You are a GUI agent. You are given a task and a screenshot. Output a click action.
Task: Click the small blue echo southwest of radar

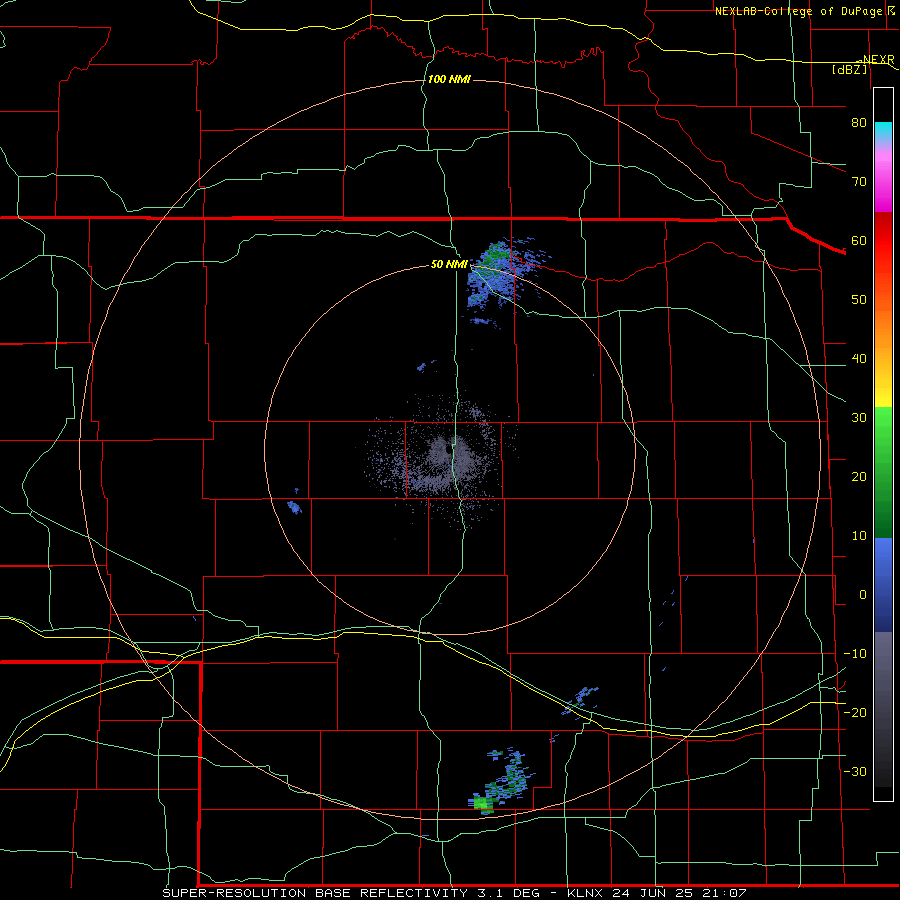point(294,507)
